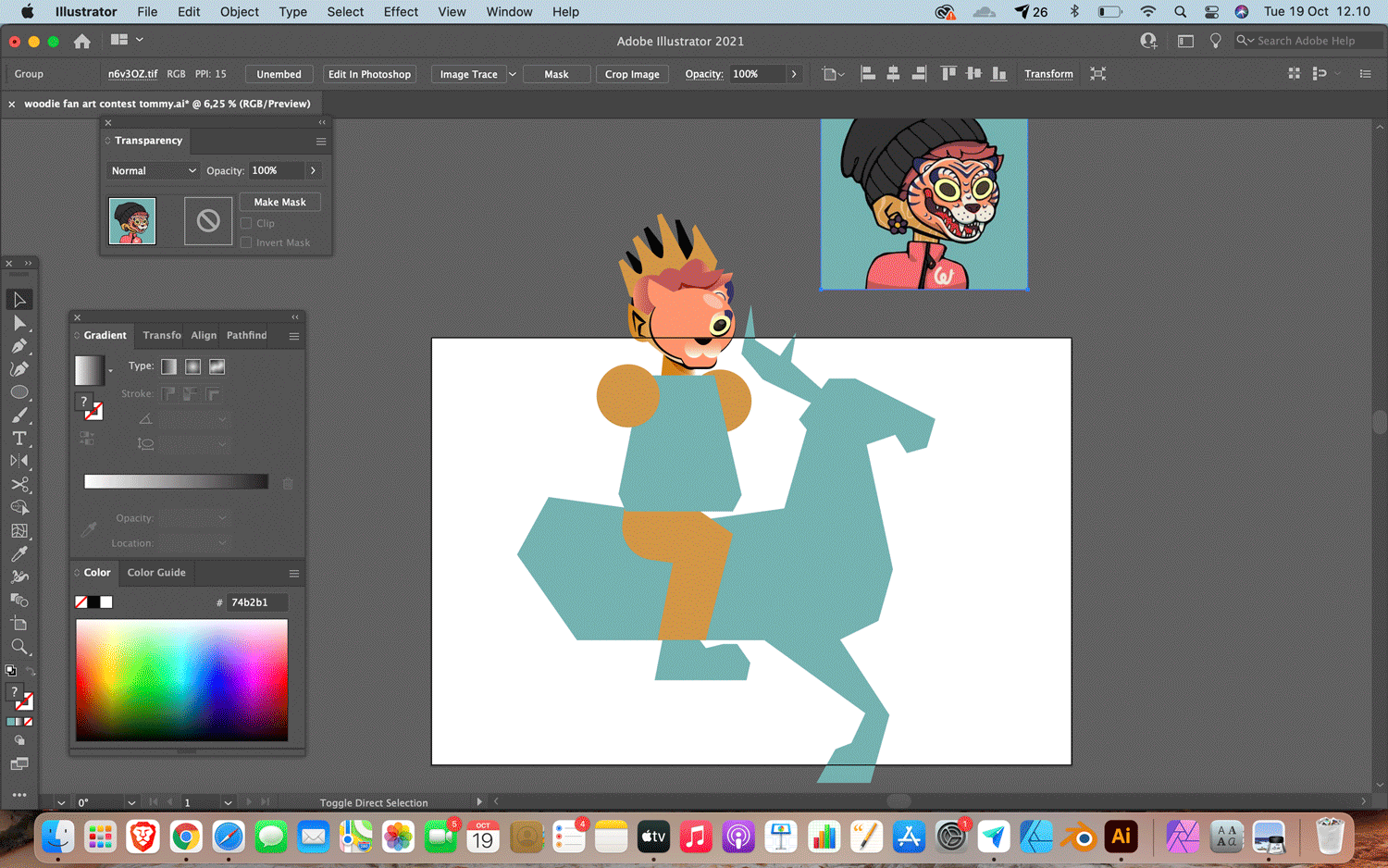The width and height of the screenshot is (1388, 868).
Task: Open blending mode Normal dropdown
Action: [x=153, y=170]
